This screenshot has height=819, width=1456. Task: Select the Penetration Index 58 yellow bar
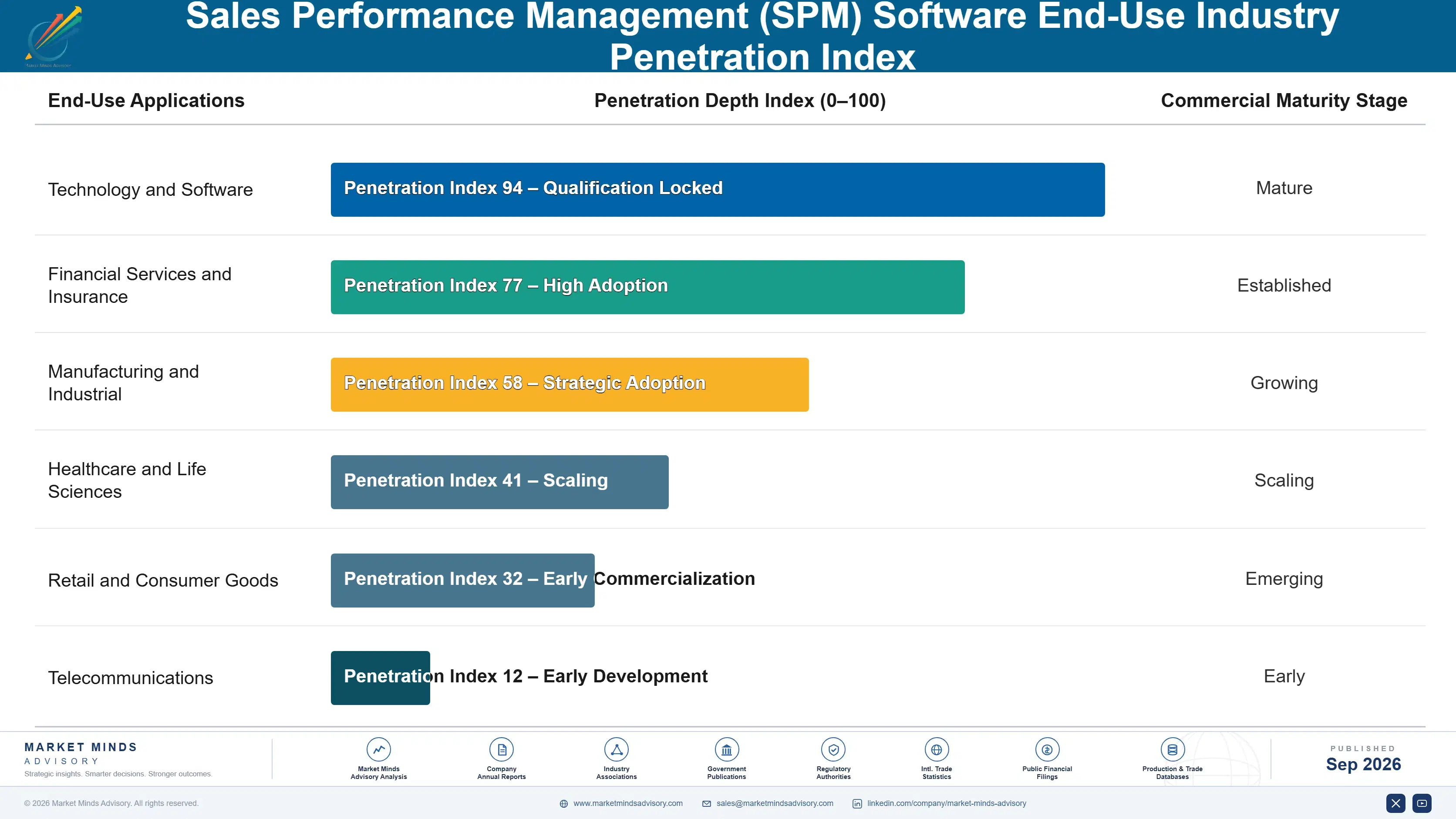click(570, 385)
